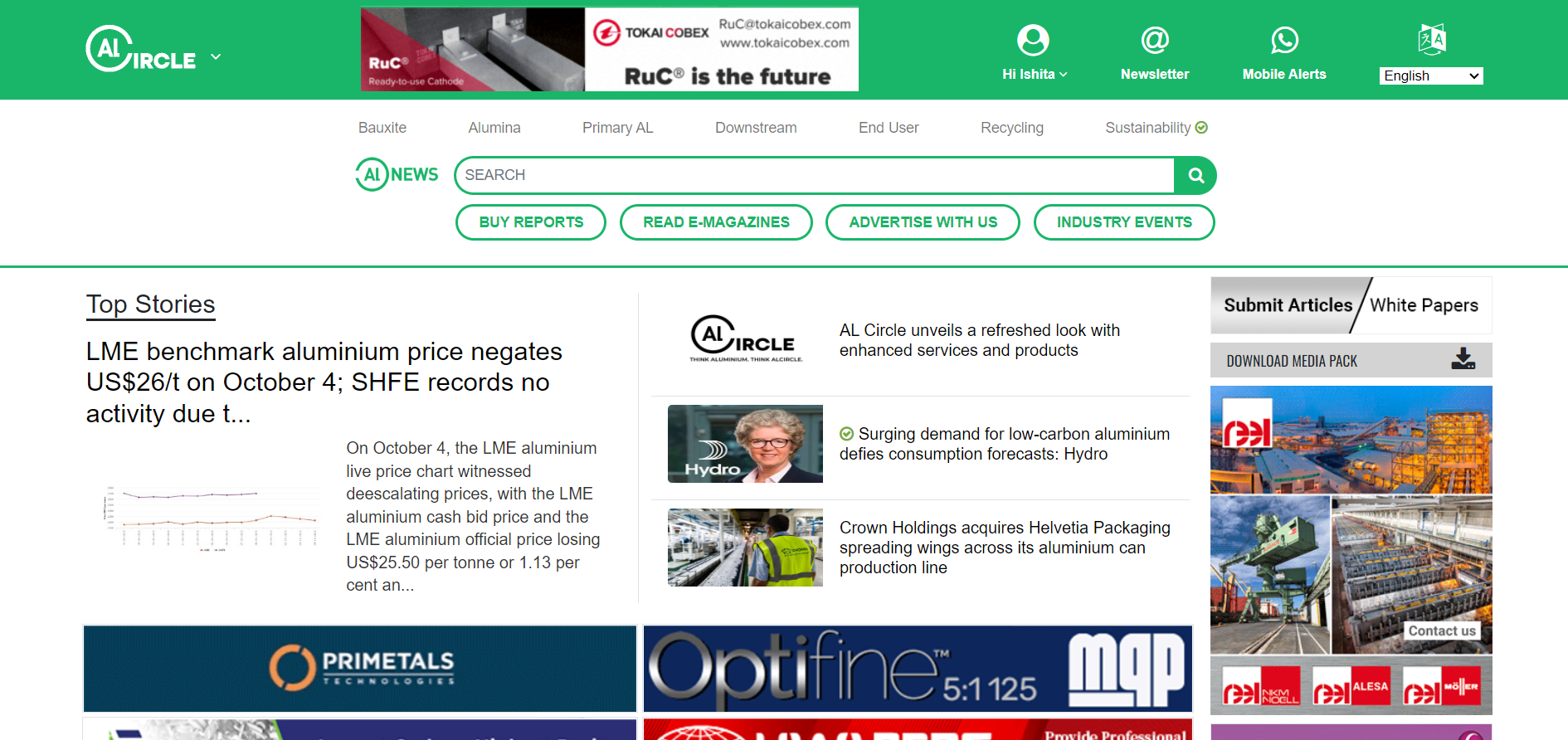Go to the Alumina section
Viewport: 1568px width, 740px height.
point(494,128)
